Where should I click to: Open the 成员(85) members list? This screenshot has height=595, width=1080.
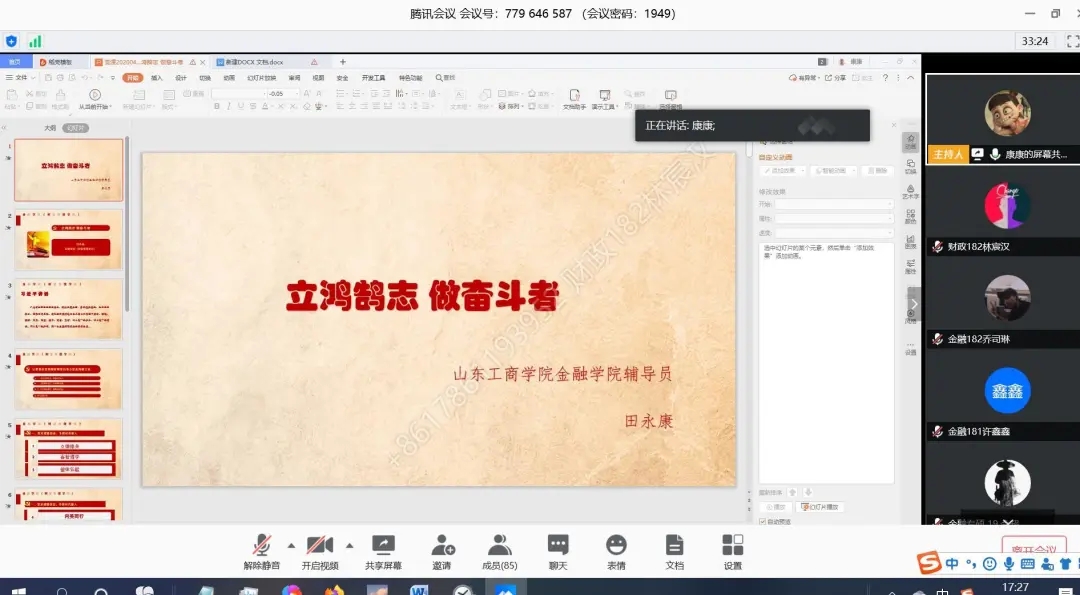(x=499, y=545)
